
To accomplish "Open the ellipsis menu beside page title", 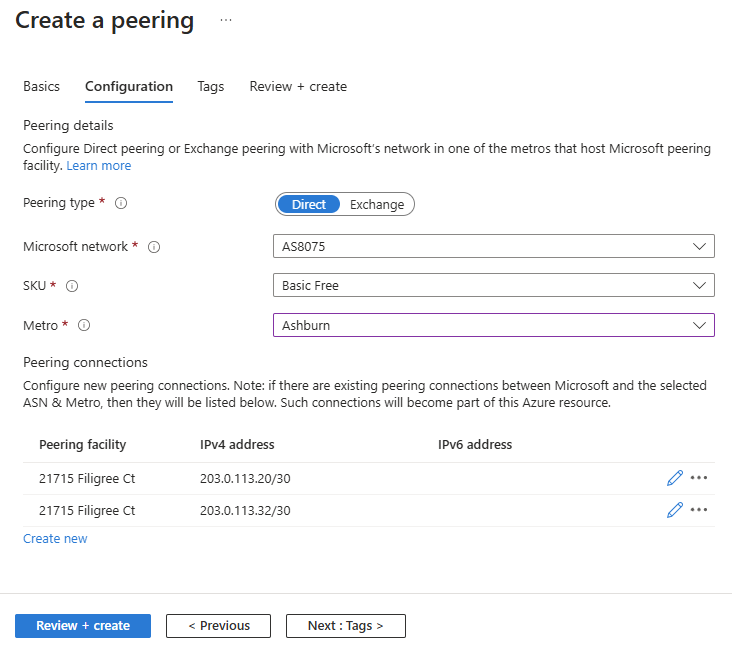I will (x=226, y=20).
